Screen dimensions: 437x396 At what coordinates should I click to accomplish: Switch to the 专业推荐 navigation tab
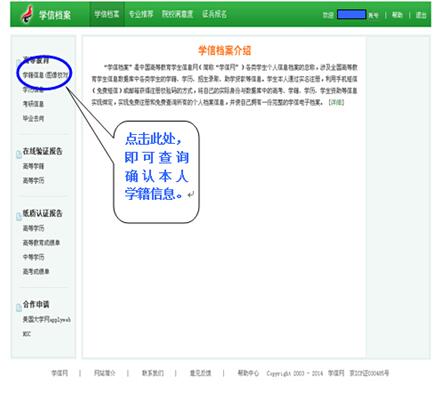tap(141, 14)
